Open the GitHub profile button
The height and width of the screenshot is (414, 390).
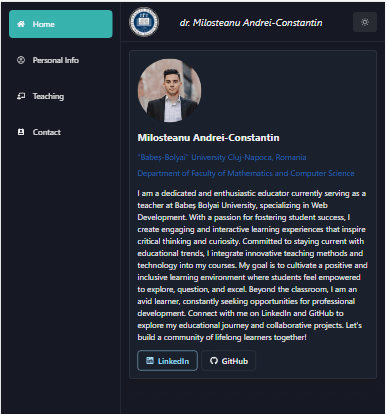pos(229,361)
